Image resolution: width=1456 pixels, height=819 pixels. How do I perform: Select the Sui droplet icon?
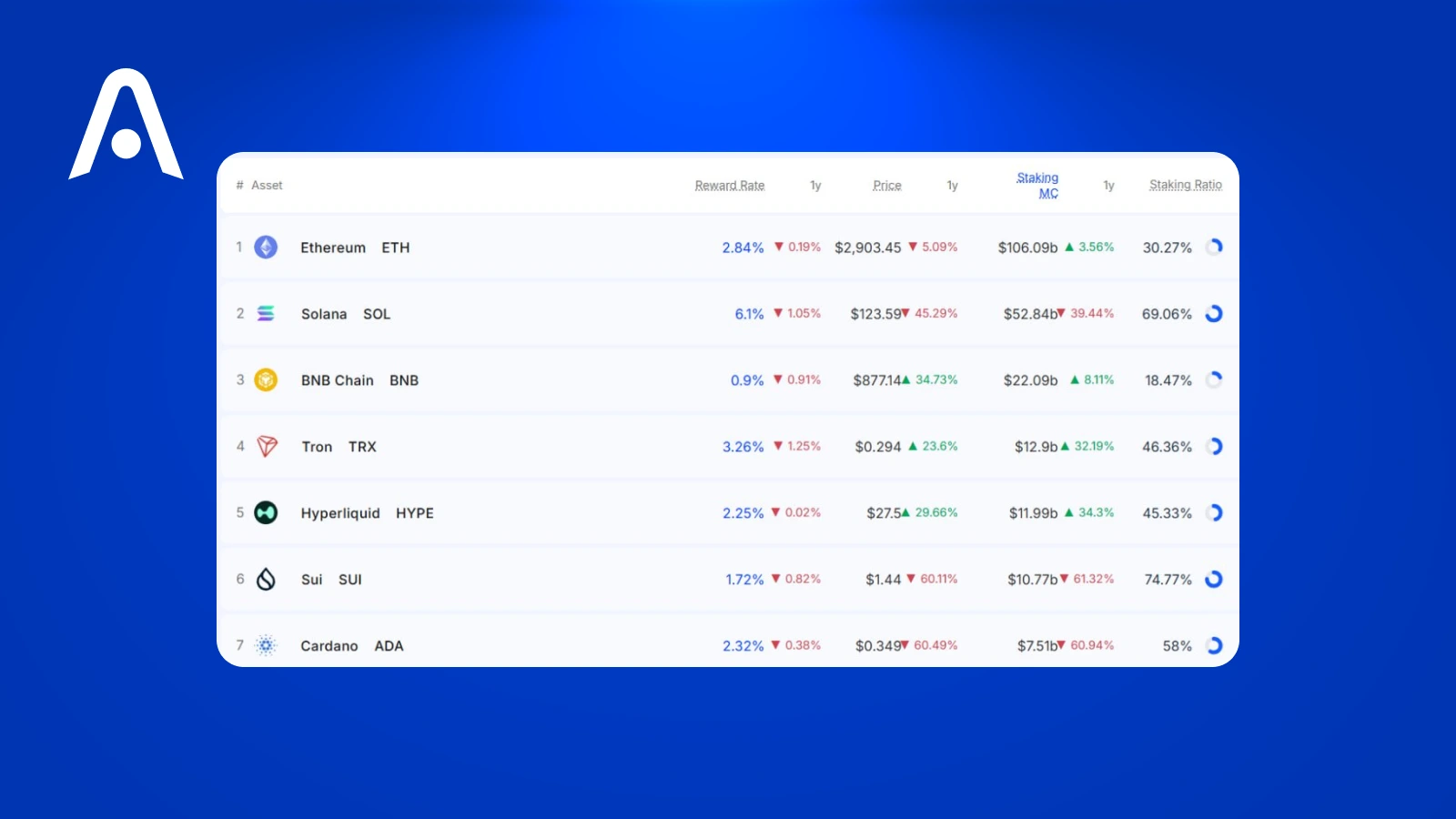[265, 579]
